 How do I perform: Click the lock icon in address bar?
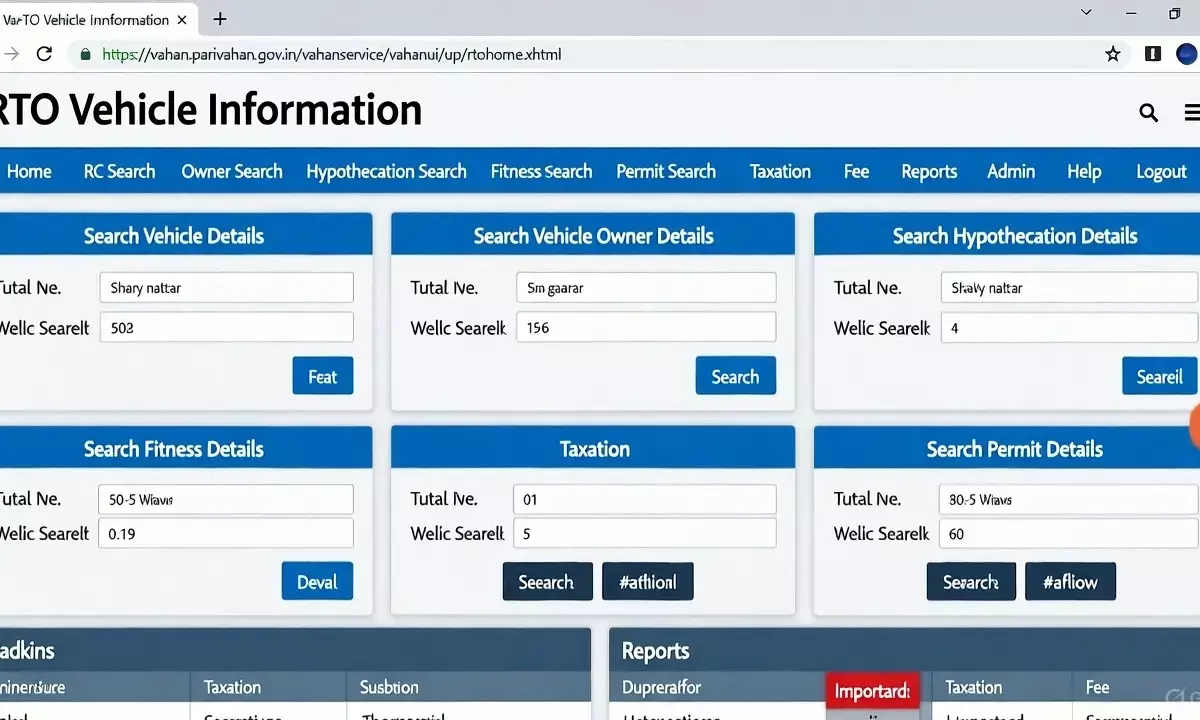[x=86, y=54]
